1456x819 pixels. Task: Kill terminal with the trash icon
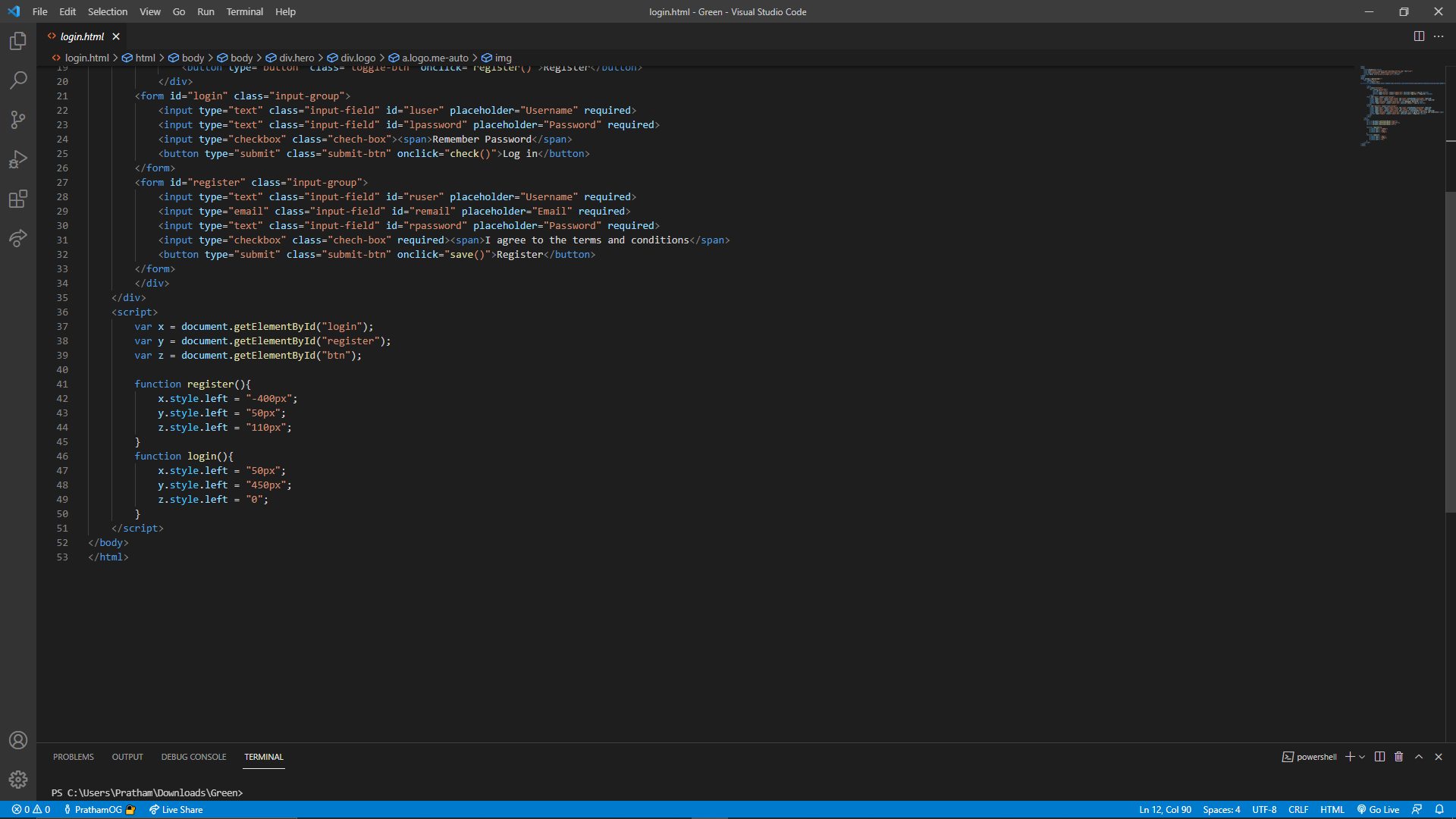(1399, 757)
